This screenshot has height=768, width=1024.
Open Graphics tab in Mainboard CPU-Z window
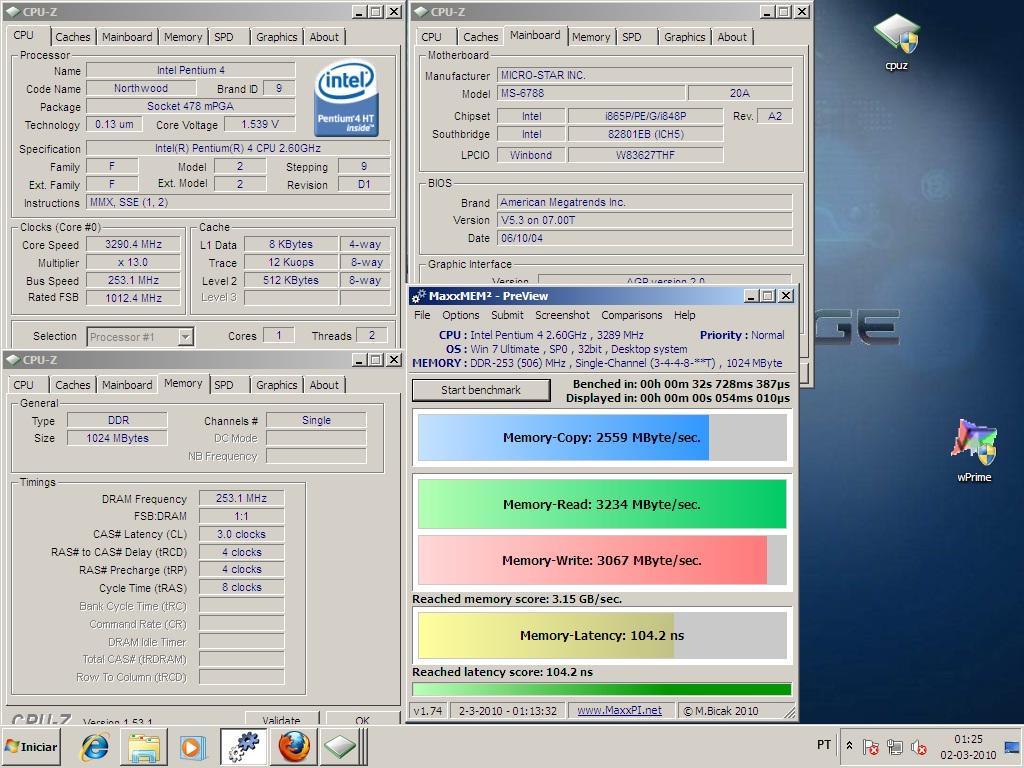point(684,37)
